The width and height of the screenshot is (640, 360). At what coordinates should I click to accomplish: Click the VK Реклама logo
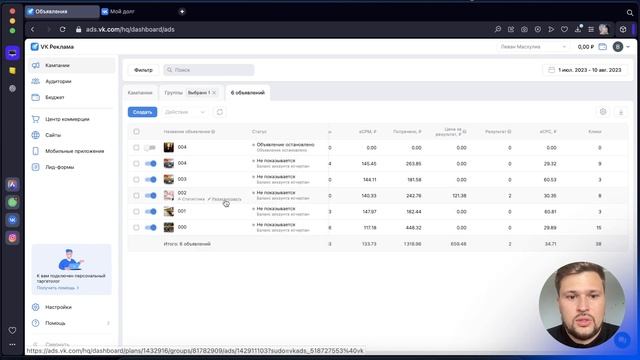click(x=52, y=47)
